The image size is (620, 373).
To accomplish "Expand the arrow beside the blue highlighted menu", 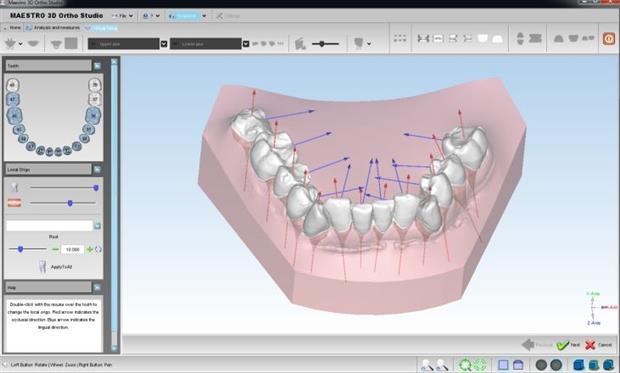I will click(x=204, y=16).
